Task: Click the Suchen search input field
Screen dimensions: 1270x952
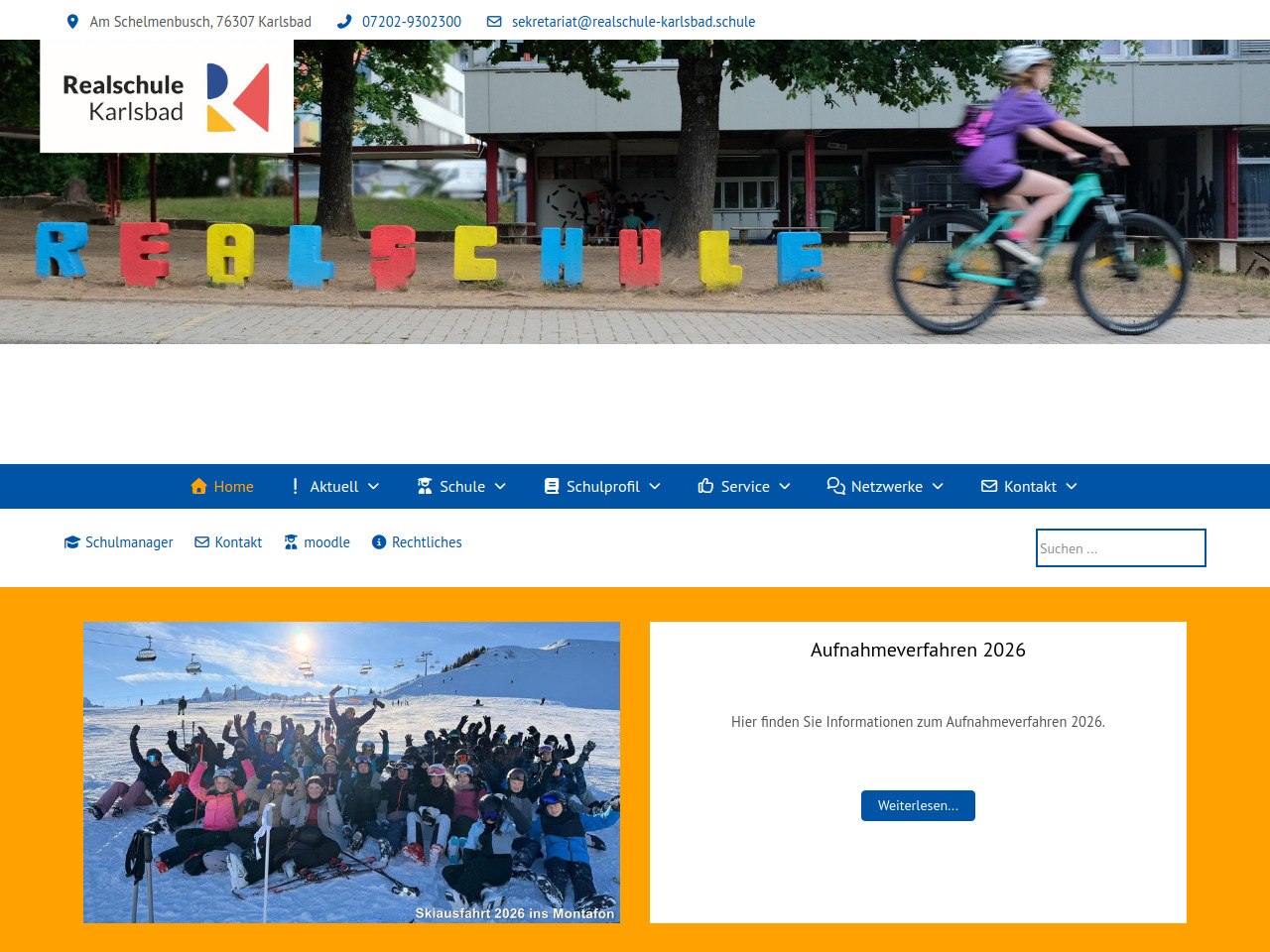Action: tap(1121, 548)
